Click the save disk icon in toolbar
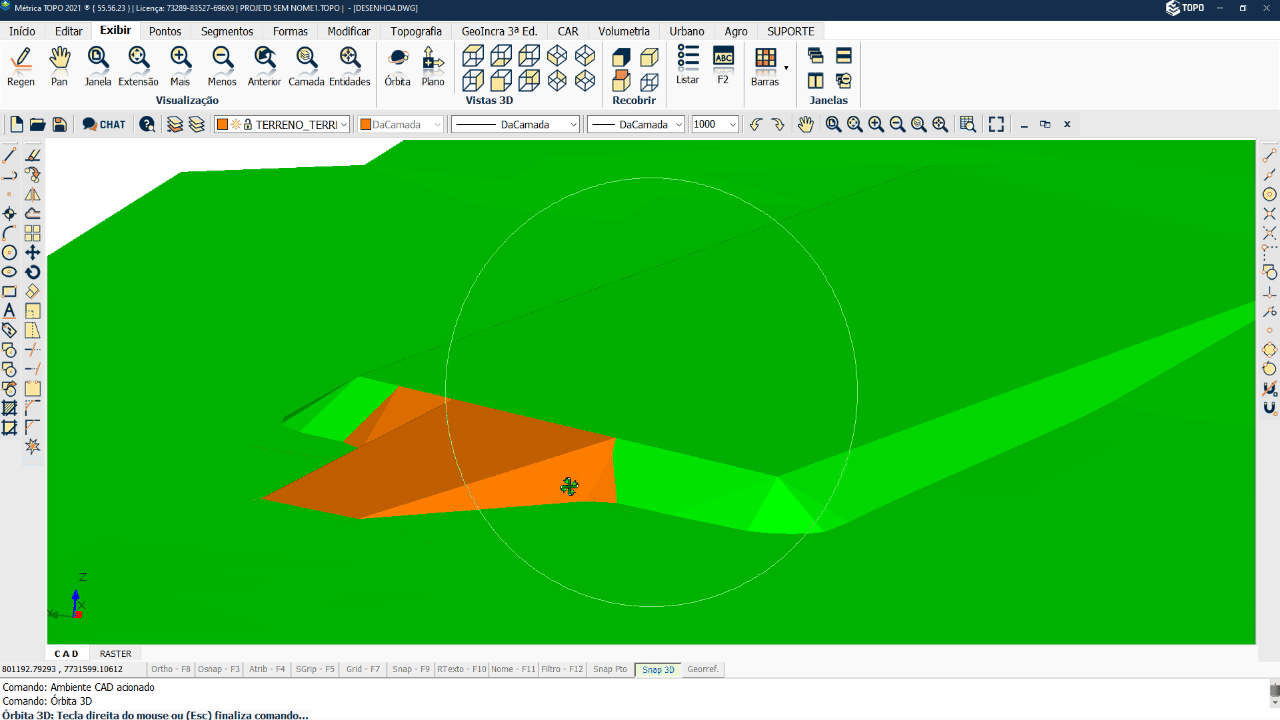Image resolution: width=1280 pixels, height=720 pixels. pos(60,124)
